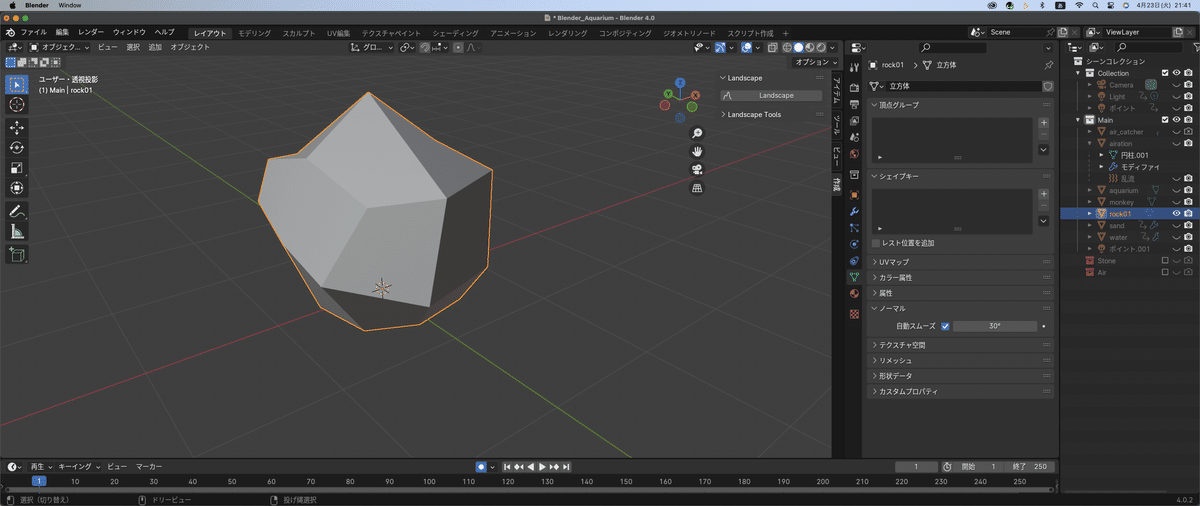Toggle proportional editing in the header
Screen dimensions: 1200x506
(458, 47)
